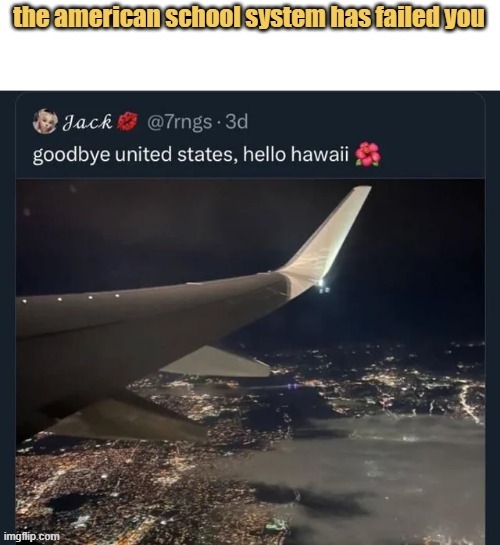Image resolution: width=500 pixels, height=545 pixels.
Task: Click the imgflip.com watermark
Action: pyautogui.click(x=32, y=536)
